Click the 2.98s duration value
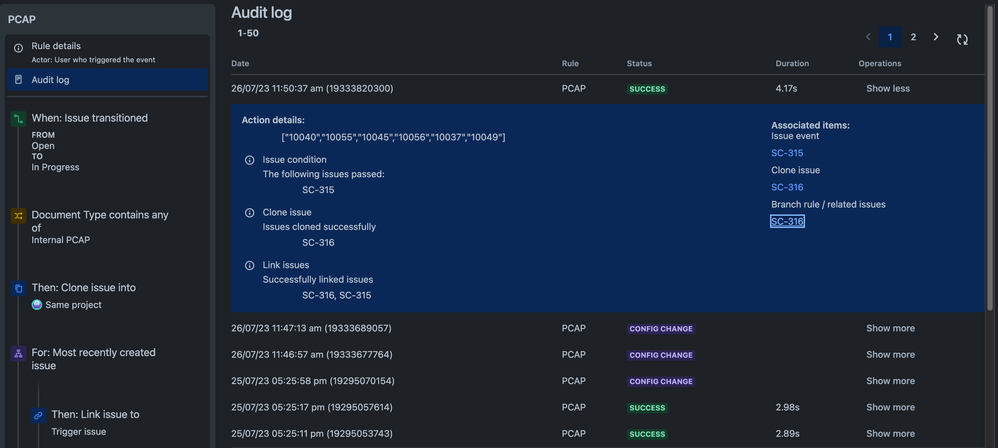 tap(787, 407)
